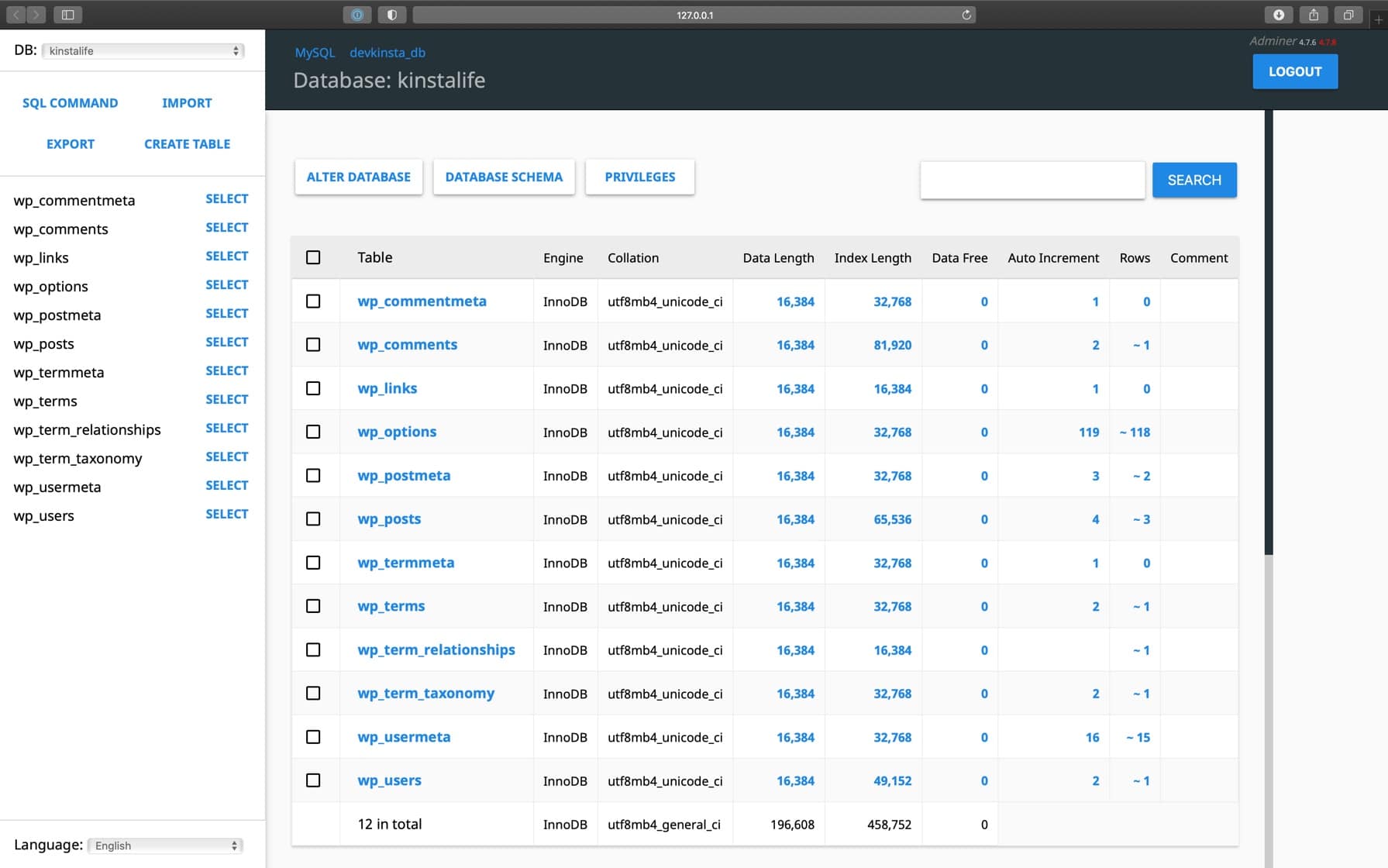Check the wp_users table row checkbox

tap(314, 780)
